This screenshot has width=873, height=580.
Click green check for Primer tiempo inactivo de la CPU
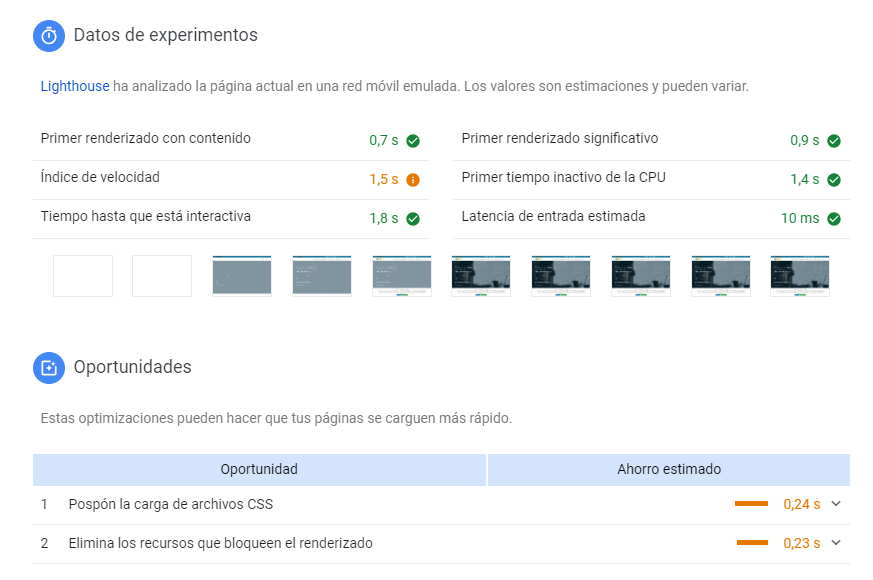click(833, 180)
